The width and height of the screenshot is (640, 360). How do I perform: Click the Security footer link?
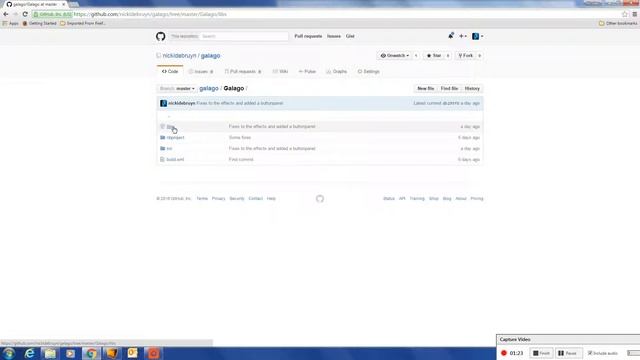(x=237, y=199)
